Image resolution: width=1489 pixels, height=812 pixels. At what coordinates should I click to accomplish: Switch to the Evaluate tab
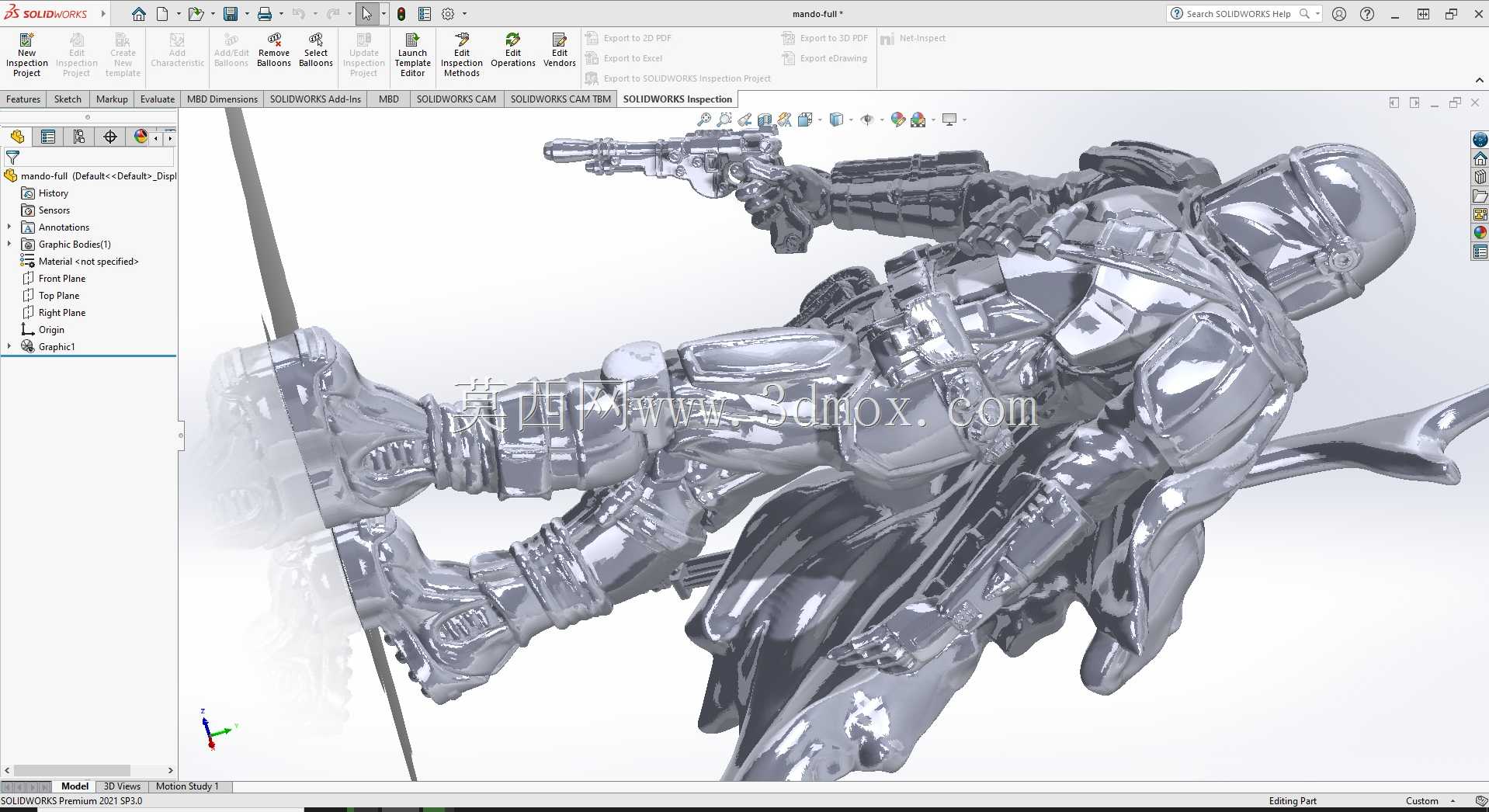158,99
